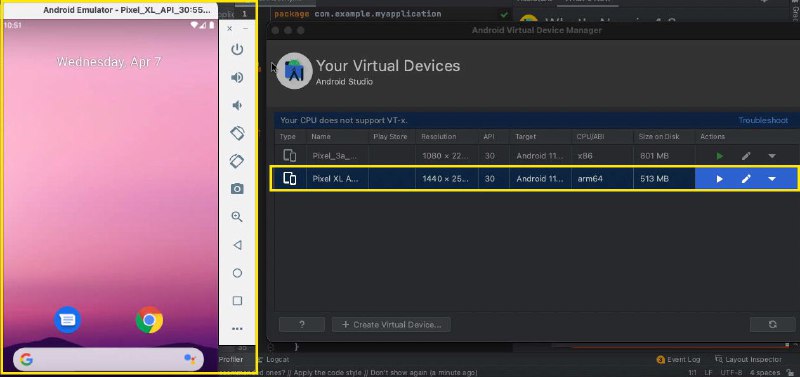Click the UTF-8 encoding status bar entry
The width and height of the screenshot is (800, 377).
pyautogui.click(x=732, y=372)
